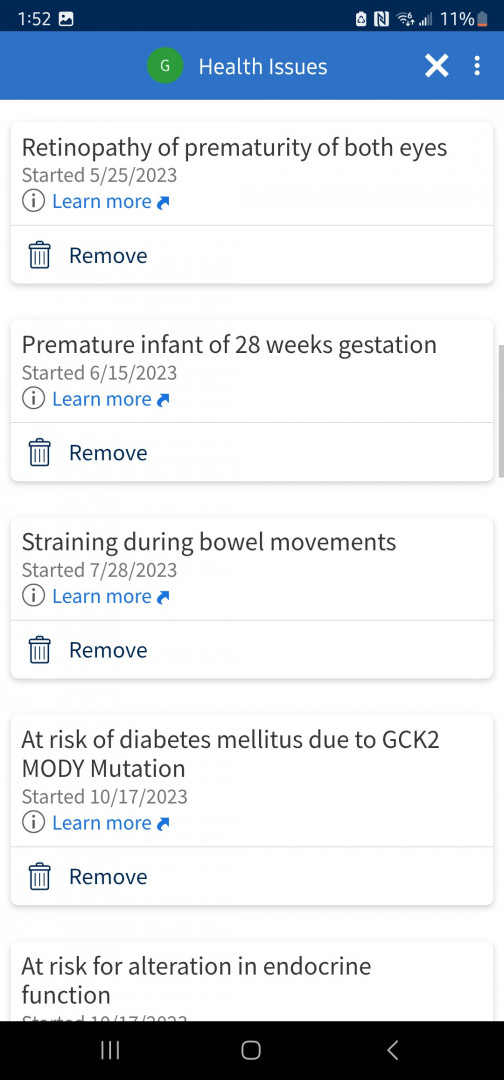504x1080 pixels.
Task: Tap the green G profile avatar
Action: (x=165, y=66)
